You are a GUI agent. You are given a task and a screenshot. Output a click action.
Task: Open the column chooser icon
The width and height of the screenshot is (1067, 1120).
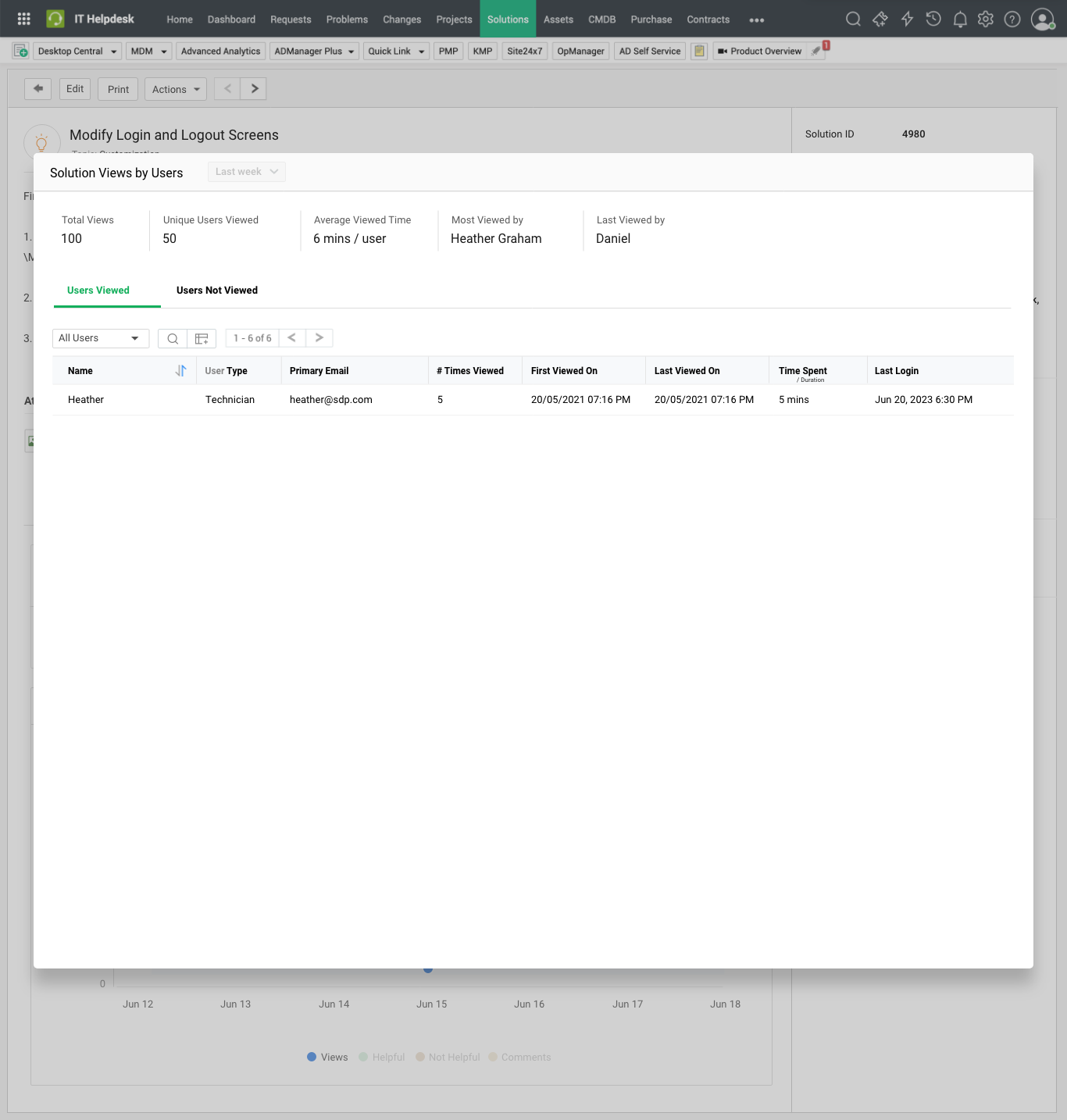(x=202, y=338)
